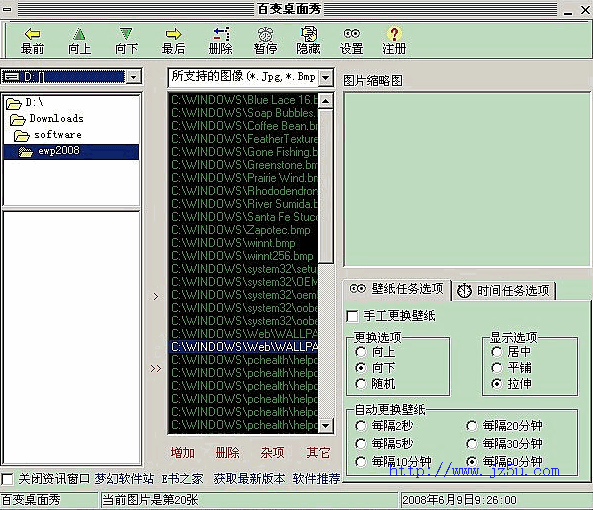Select Blue Lace 16 in file list

[244, 100]
